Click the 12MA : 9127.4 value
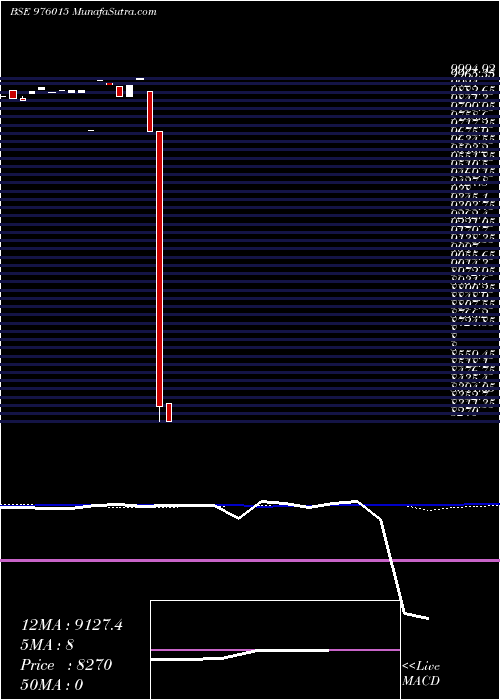Screen dimensions: 500x700 pos(72,625)
